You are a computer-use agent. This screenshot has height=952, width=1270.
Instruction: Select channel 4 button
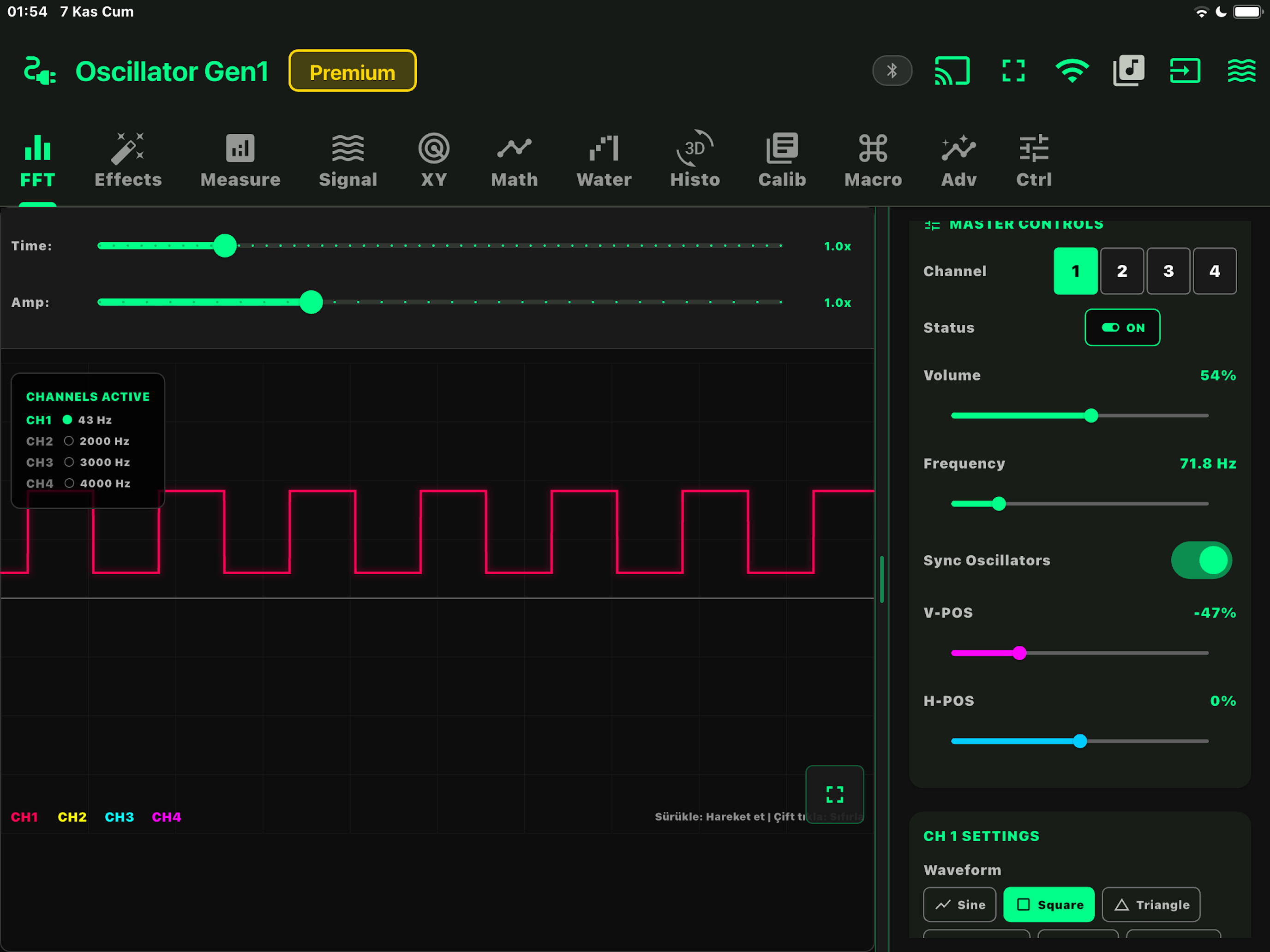coord(1214,271)
